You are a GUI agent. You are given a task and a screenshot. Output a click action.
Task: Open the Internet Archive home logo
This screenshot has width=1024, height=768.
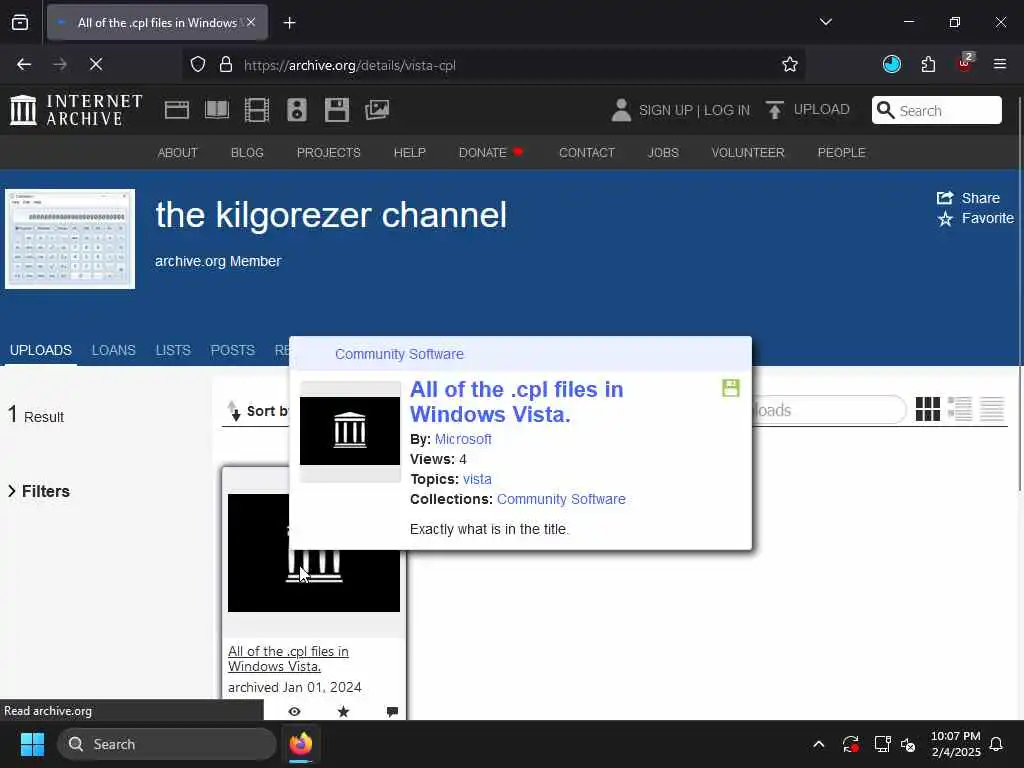point(76,110)
